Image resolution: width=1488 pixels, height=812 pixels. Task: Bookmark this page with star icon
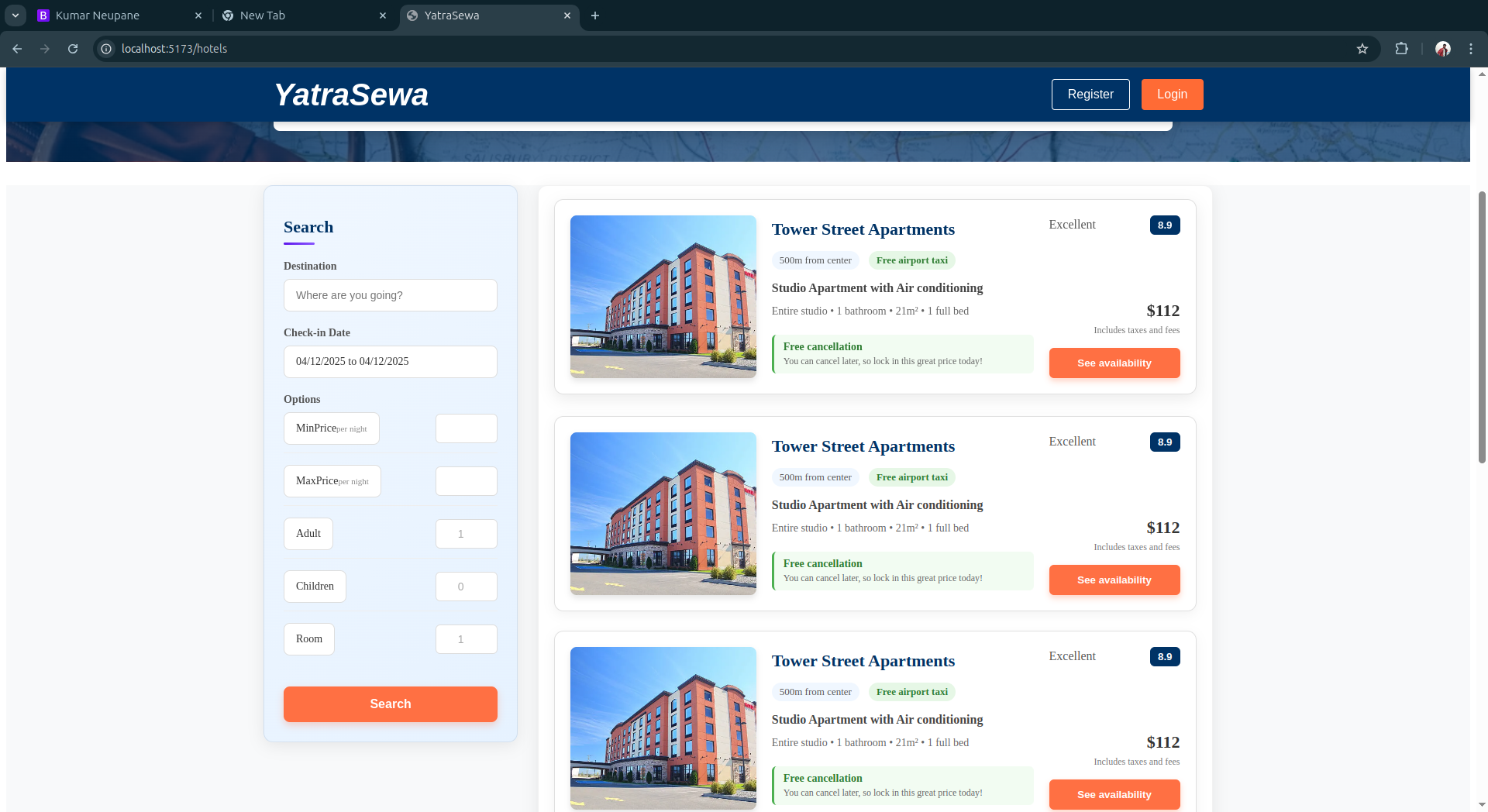[1362, 49]
